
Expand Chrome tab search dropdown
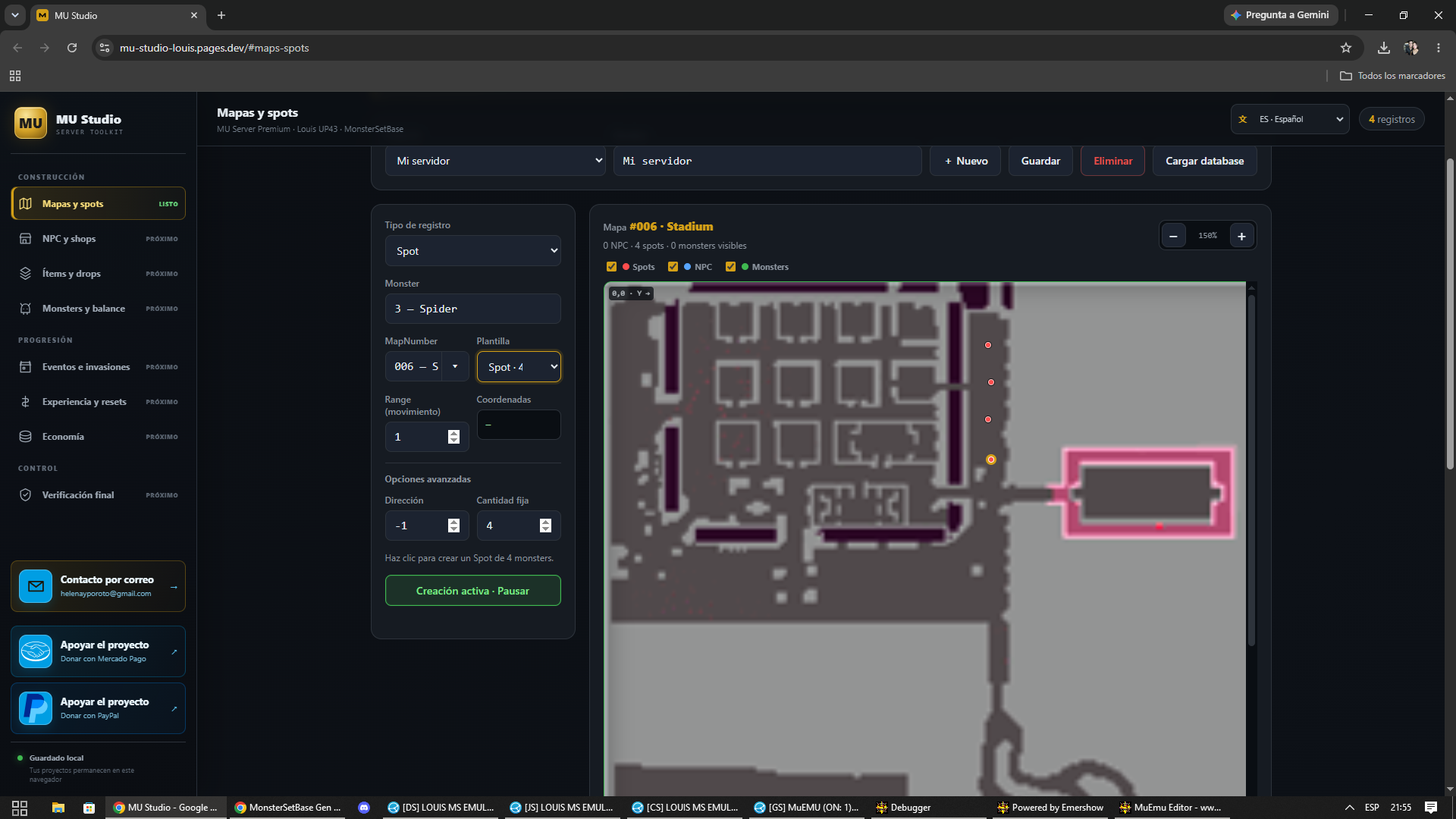tap(14, 15)
